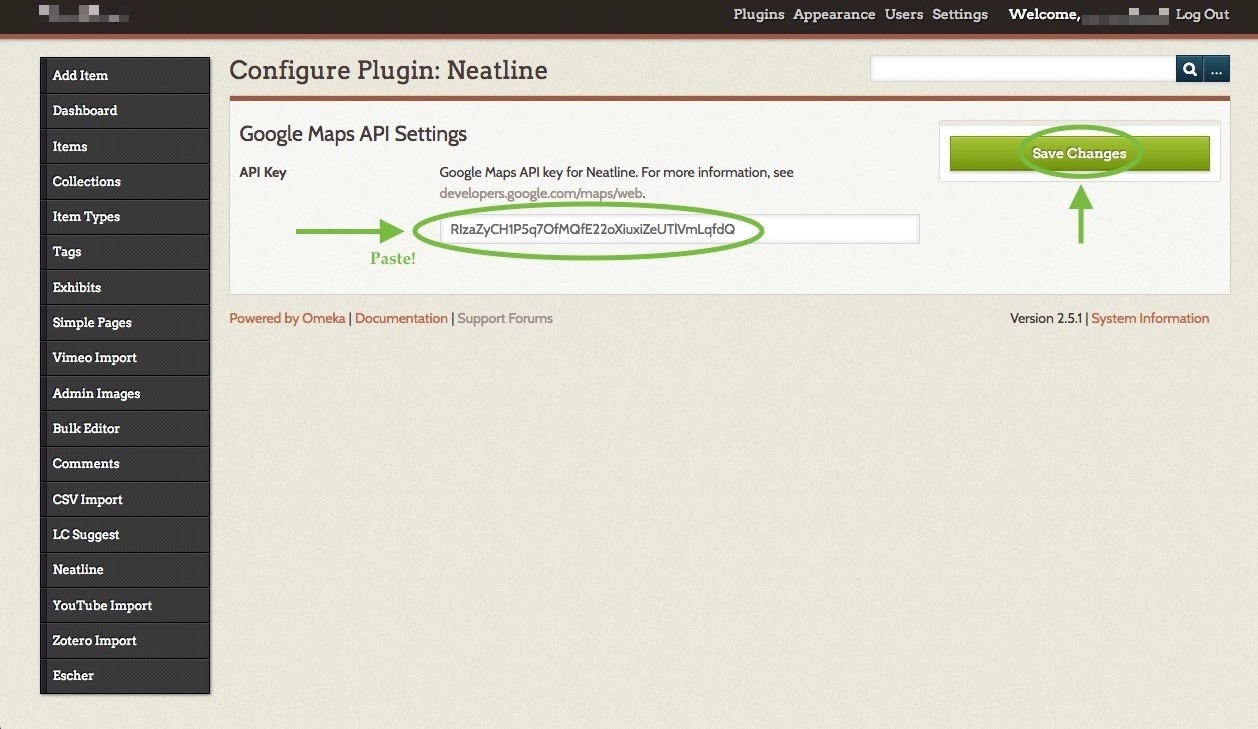View Comments in the sidebar
Viewport: 1258px width, 729px height.
pos(125,464)
